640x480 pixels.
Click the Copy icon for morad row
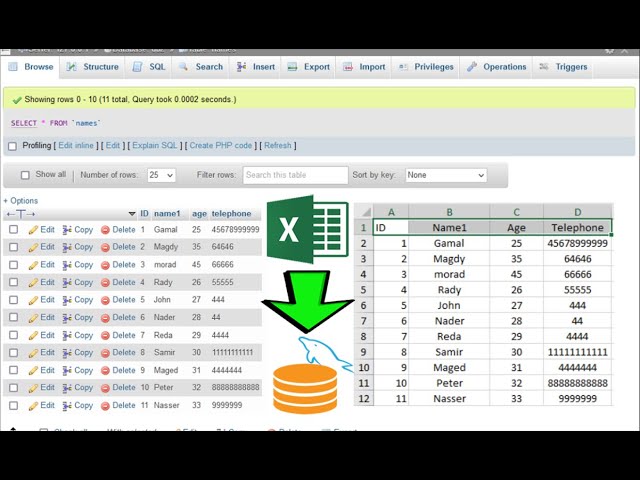coord(67,265)
